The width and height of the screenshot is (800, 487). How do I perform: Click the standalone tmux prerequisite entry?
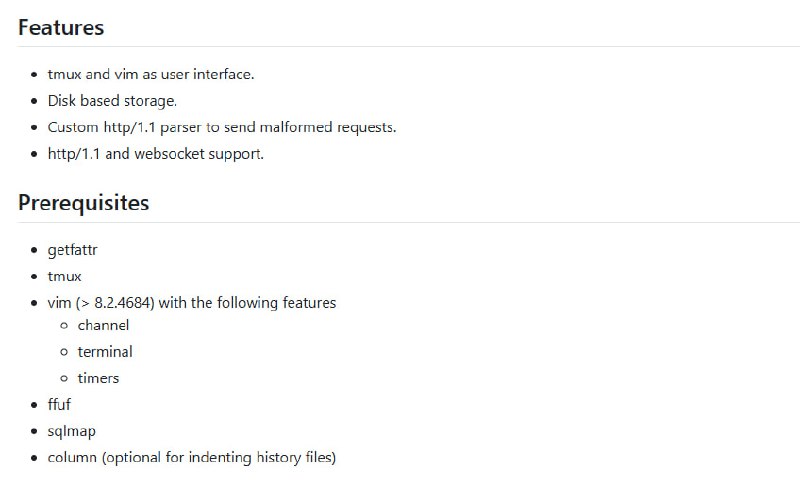pos(65,276)
